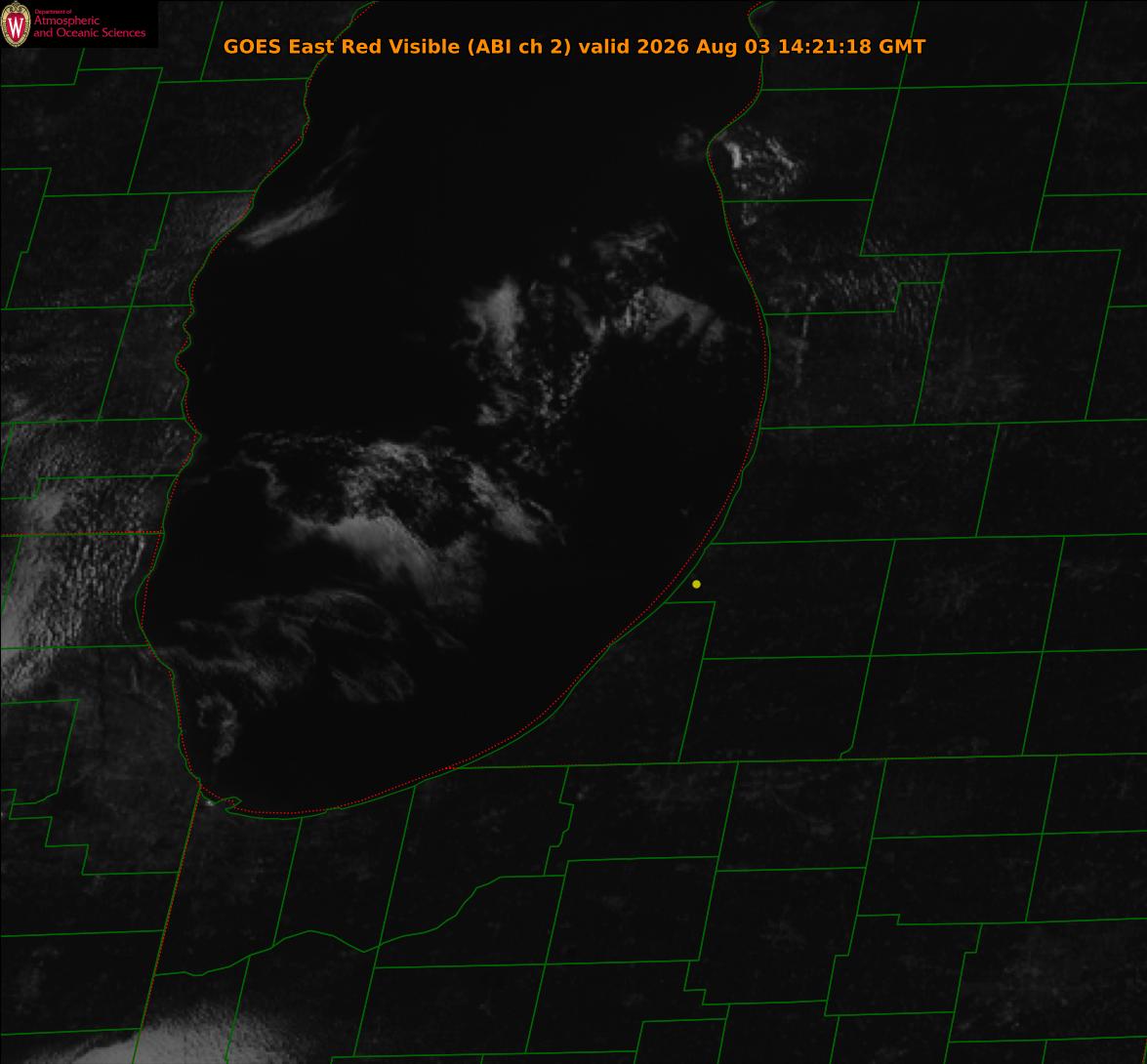Click the 'Atmospheric and Oceanic Sciences' text

pyautogui.click(x=89, y=26)
